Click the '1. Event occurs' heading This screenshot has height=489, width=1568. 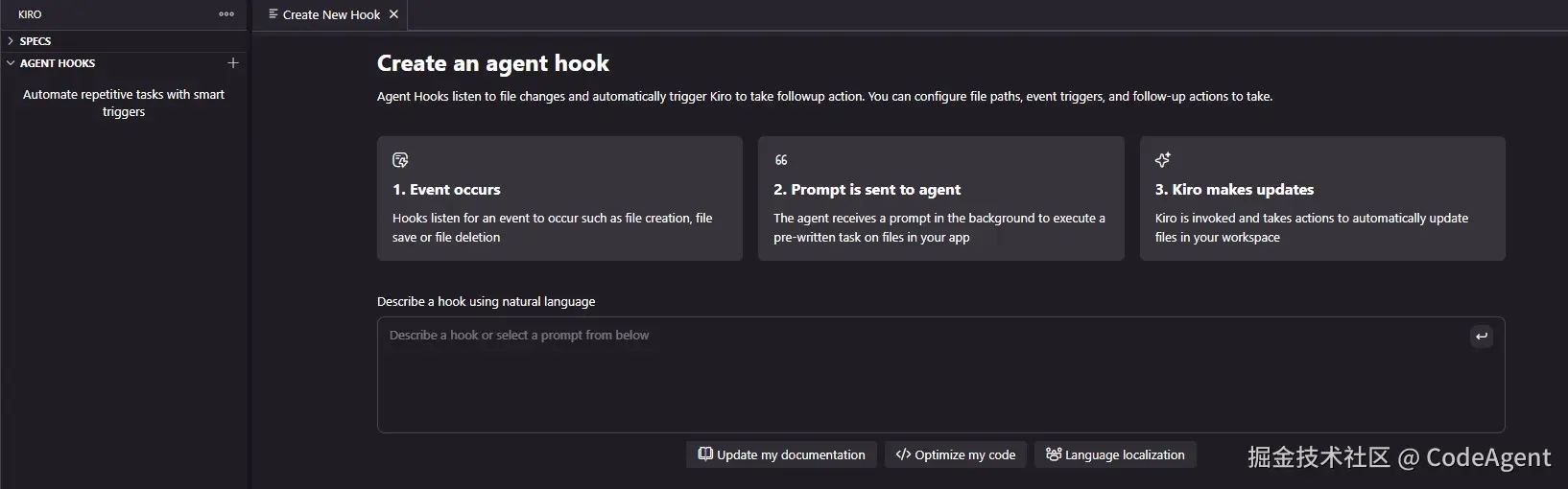[446, 190]
